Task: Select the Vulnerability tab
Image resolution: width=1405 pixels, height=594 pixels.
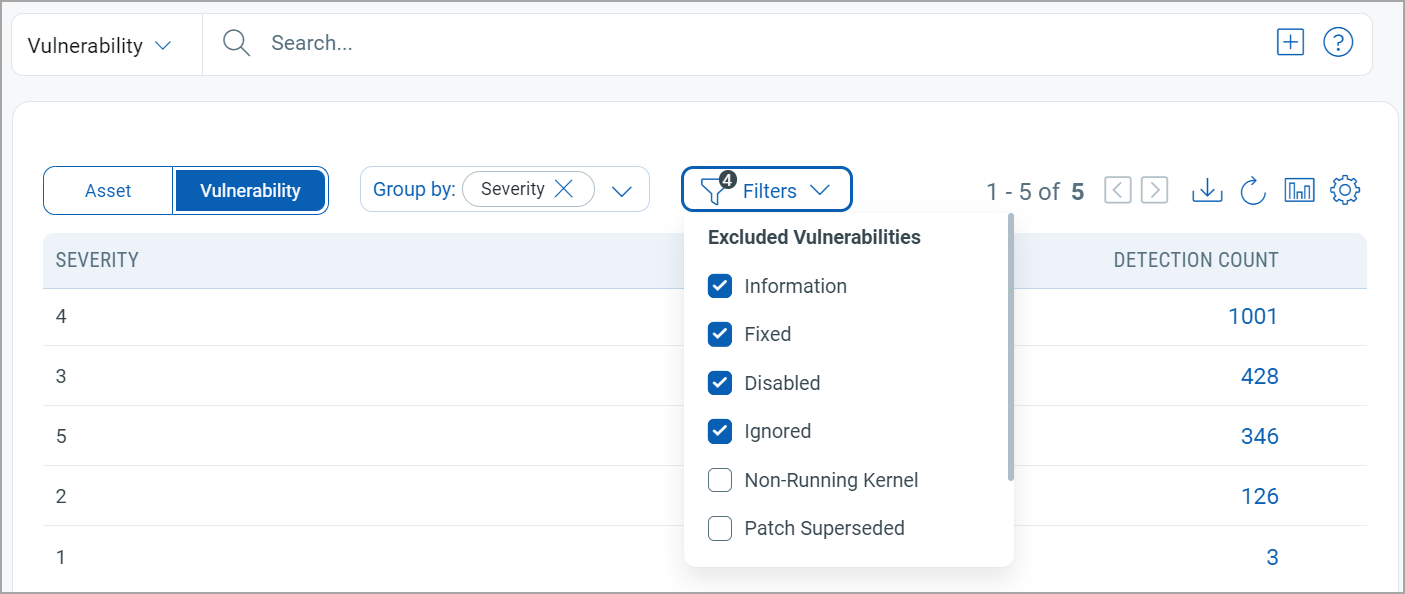Action: [x=250, y=190]
